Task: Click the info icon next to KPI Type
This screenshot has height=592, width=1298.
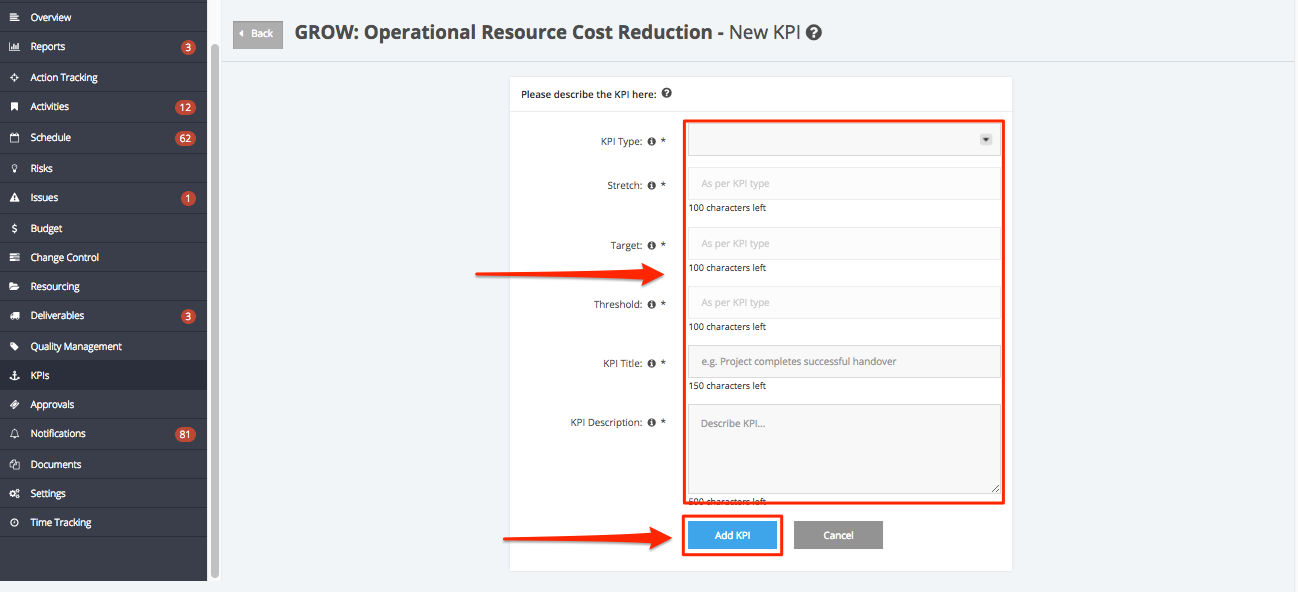Action: (x=651, y=142)
